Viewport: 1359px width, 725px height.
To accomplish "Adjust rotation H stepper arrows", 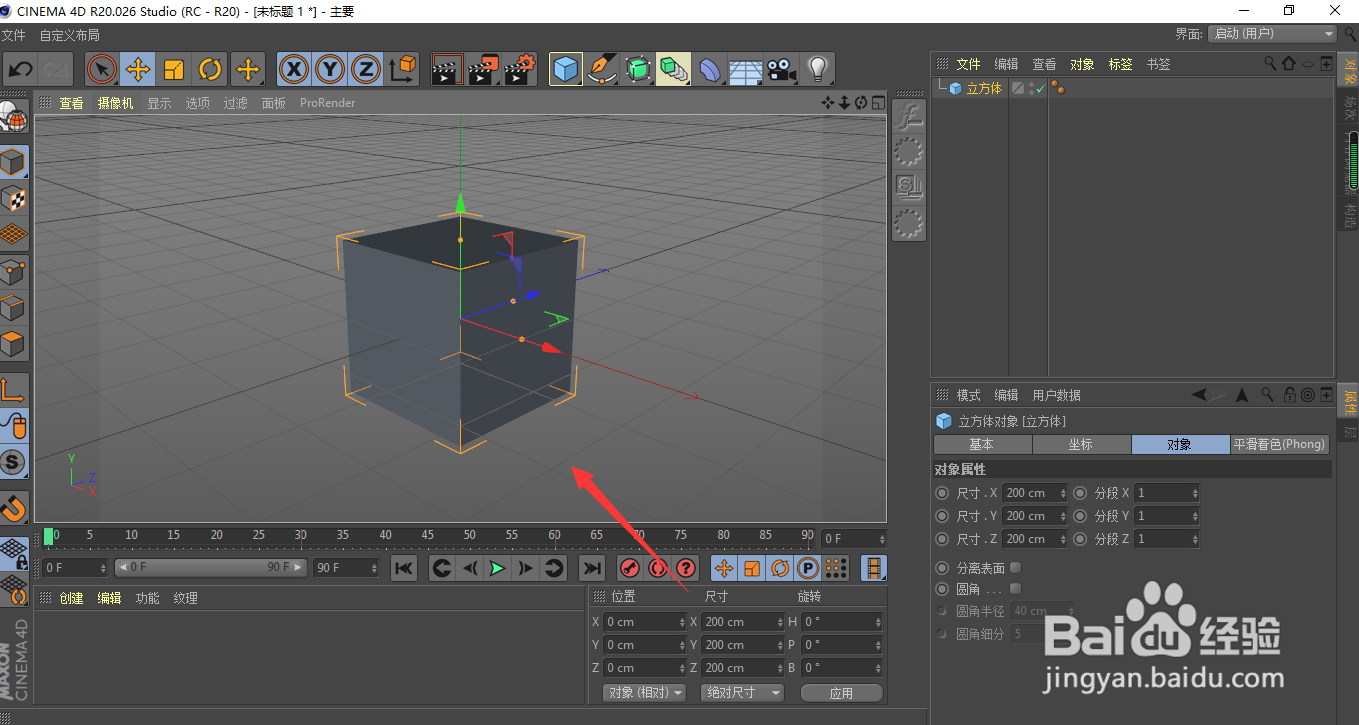I will [879, 622].
